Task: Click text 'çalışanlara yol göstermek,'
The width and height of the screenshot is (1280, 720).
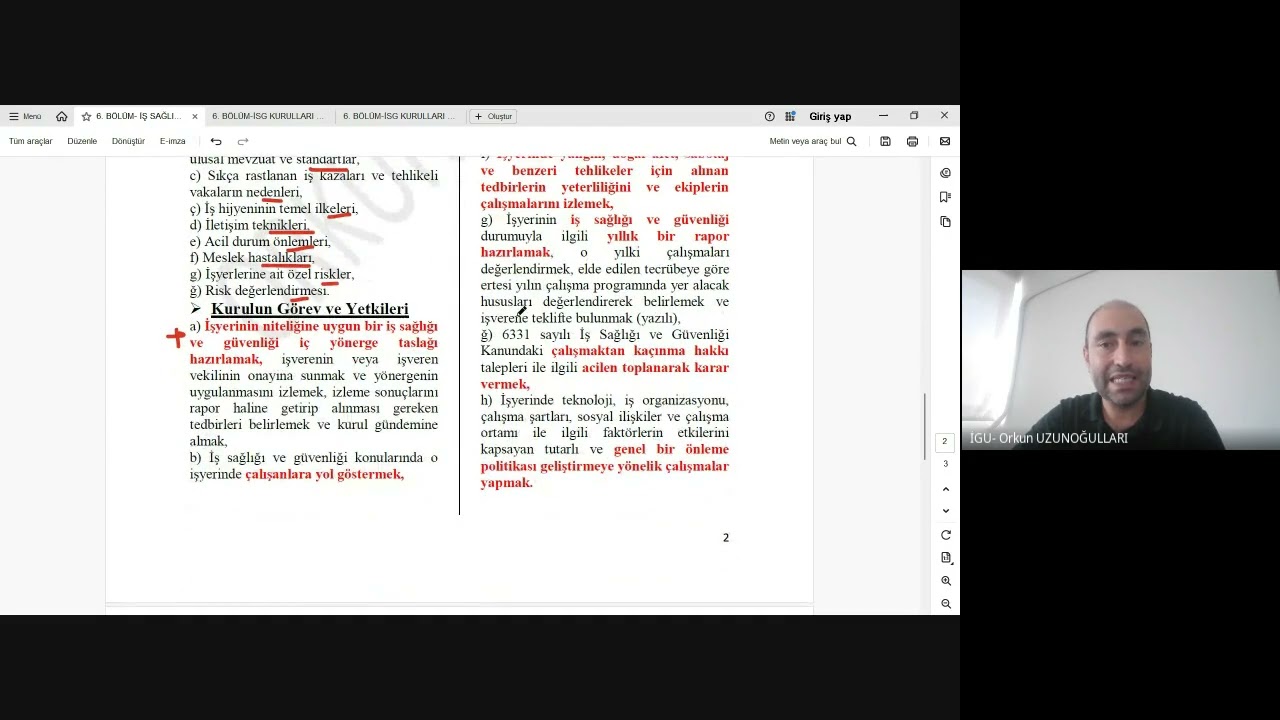Action: tap(324, 474)
